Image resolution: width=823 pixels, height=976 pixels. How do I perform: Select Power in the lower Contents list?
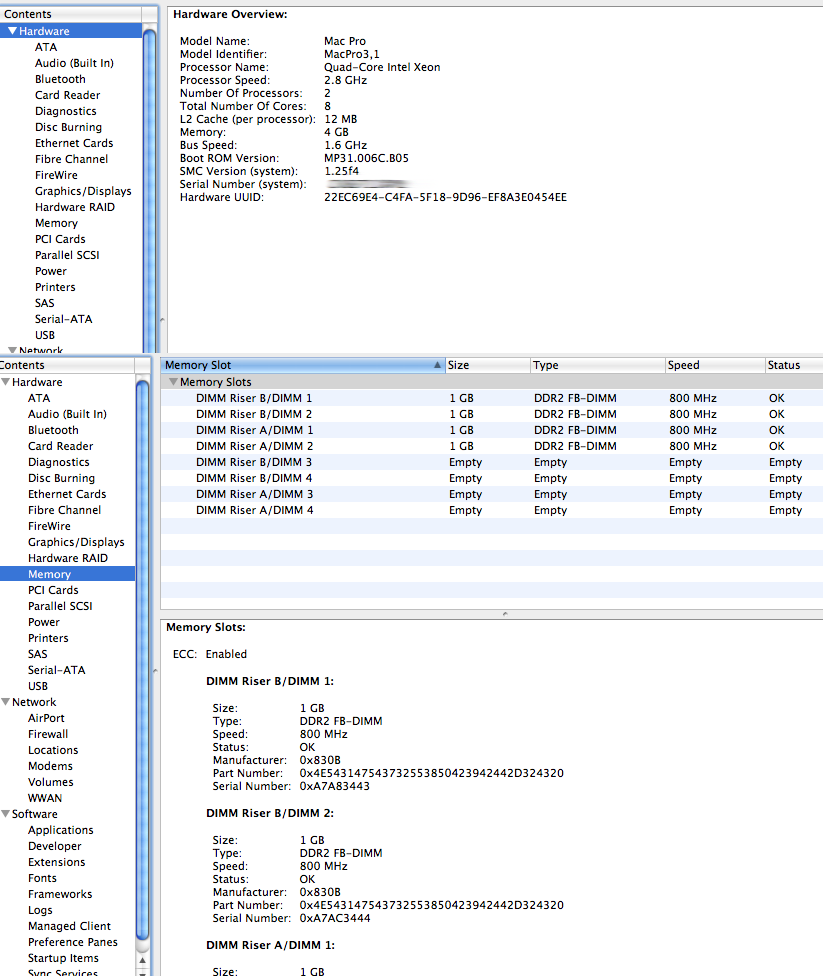[x=44, y=622]
